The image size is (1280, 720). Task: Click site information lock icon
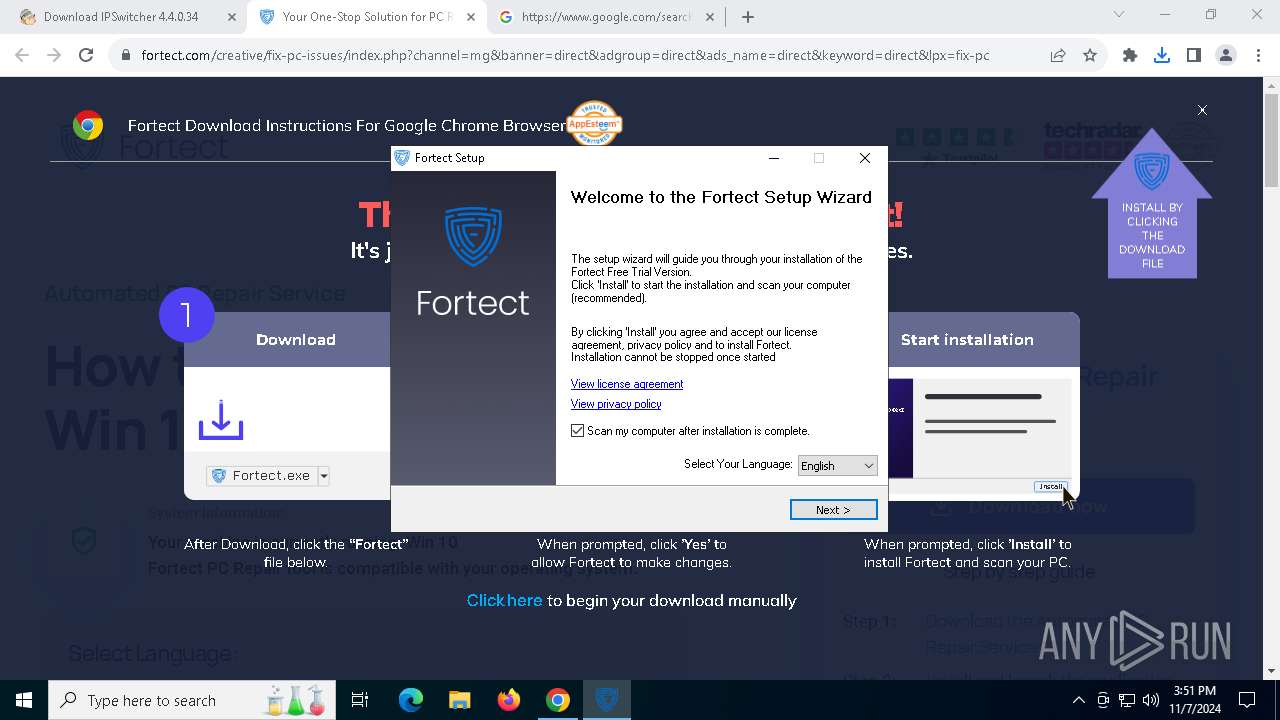pos(126,56)
